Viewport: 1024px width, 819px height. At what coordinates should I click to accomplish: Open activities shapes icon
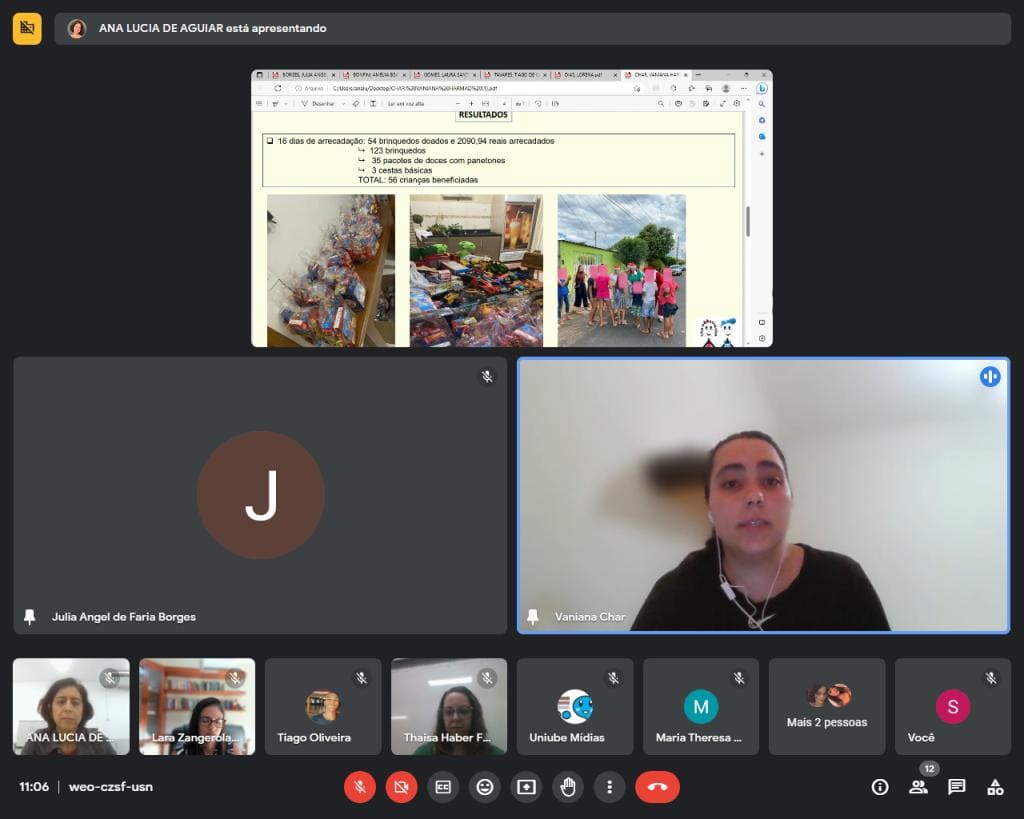click(995, 787)
